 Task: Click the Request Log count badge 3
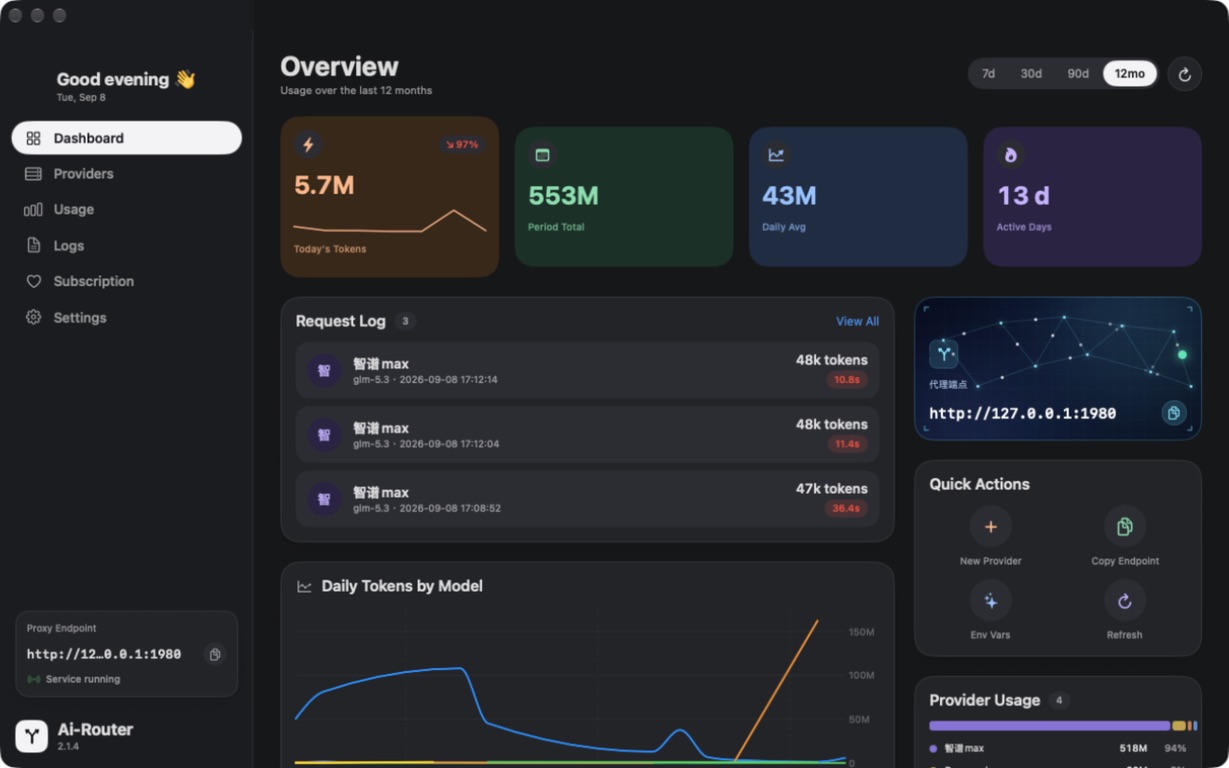[405, 321]
